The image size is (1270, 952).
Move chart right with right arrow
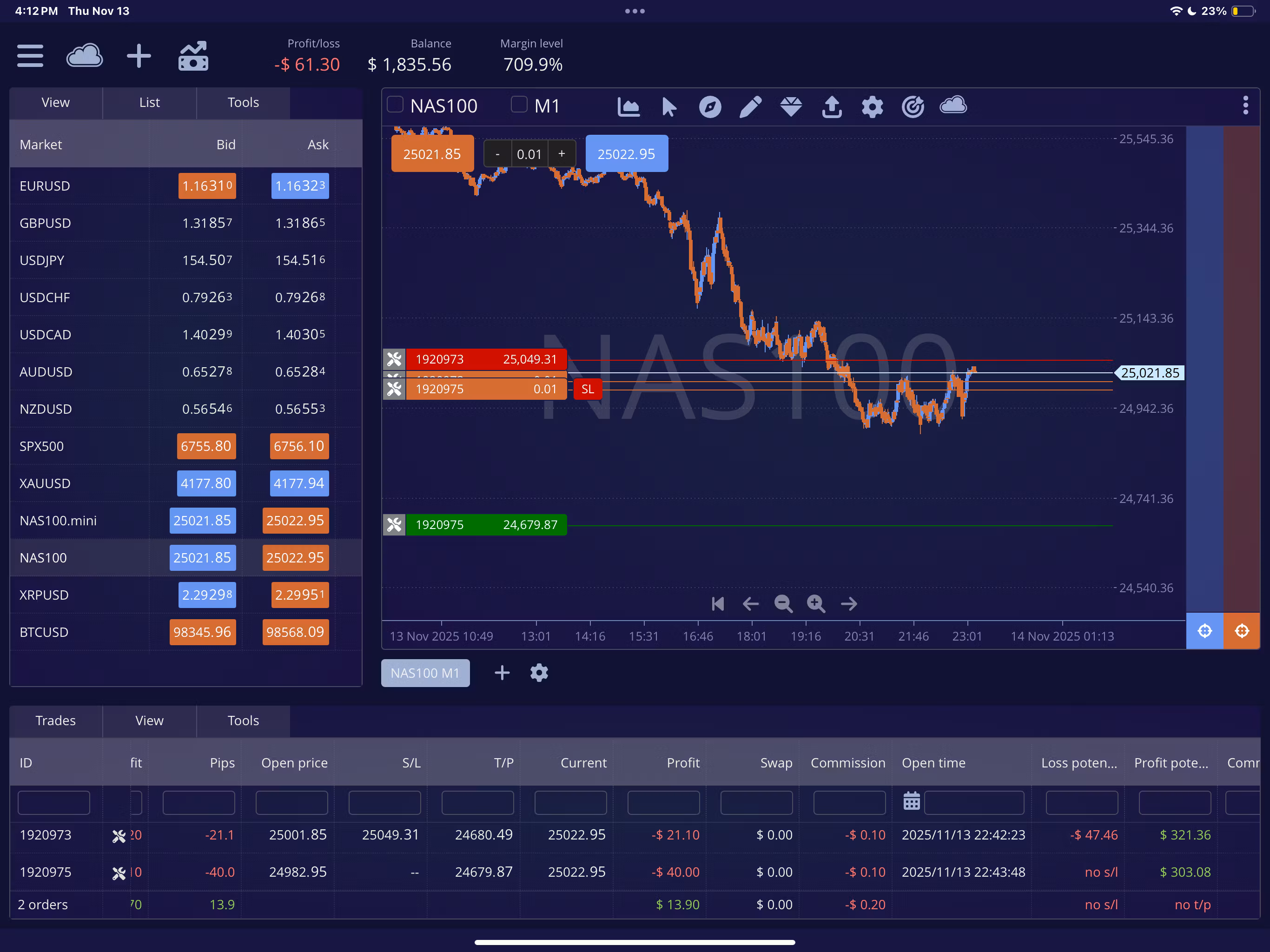tap(848, 604)
